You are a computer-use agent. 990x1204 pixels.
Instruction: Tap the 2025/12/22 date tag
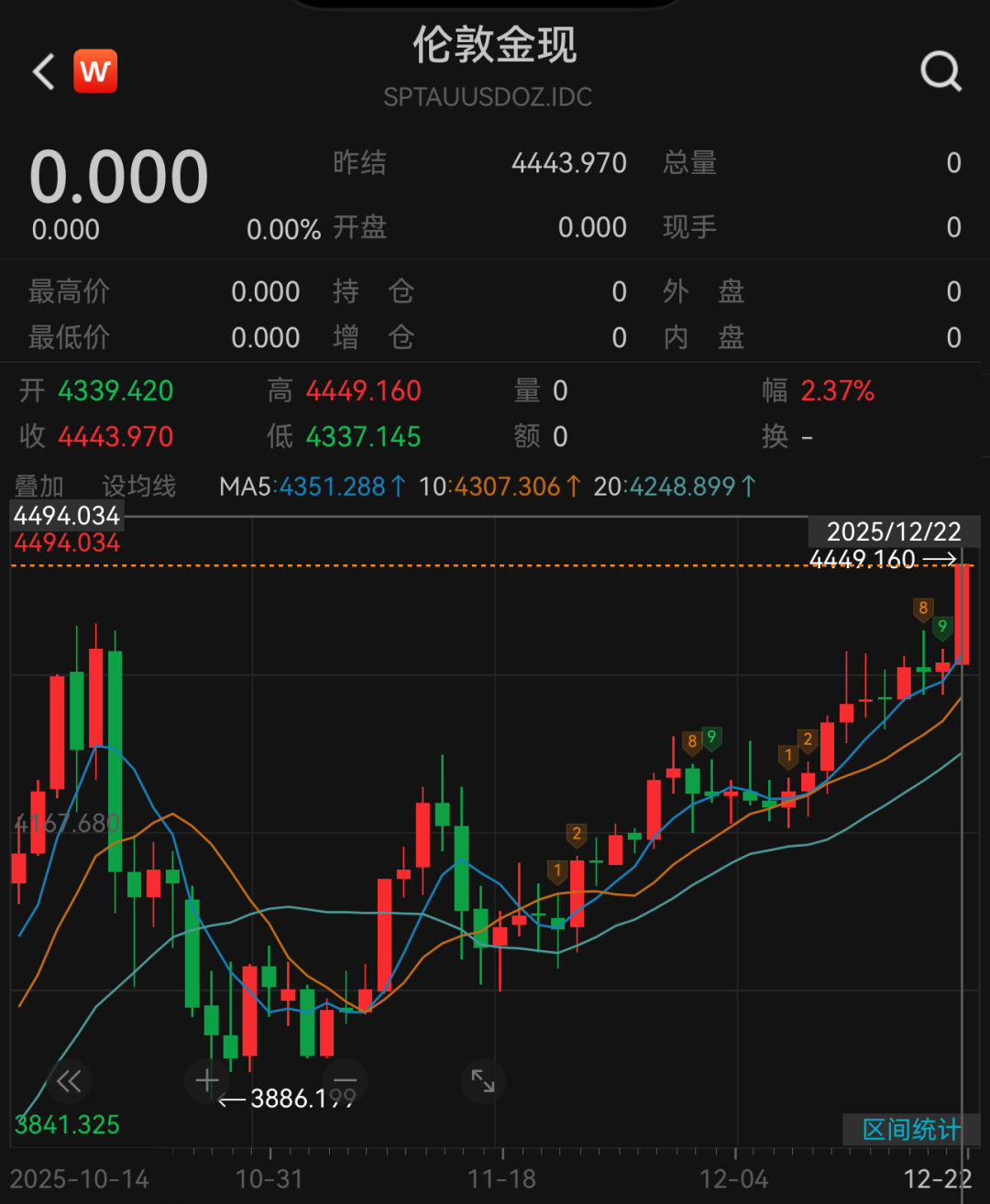point(893,531)
